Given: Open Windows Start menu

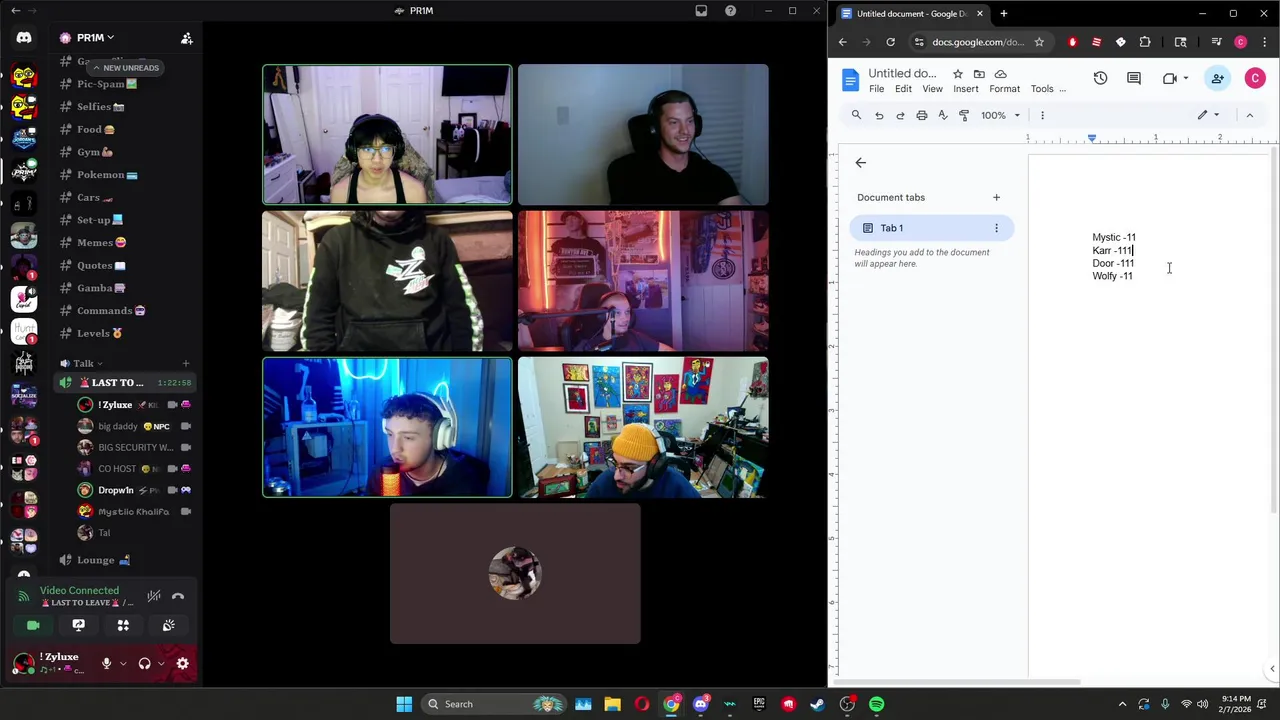Looking at the screenshot, I should pyautogui.click(x=404, y=704).
